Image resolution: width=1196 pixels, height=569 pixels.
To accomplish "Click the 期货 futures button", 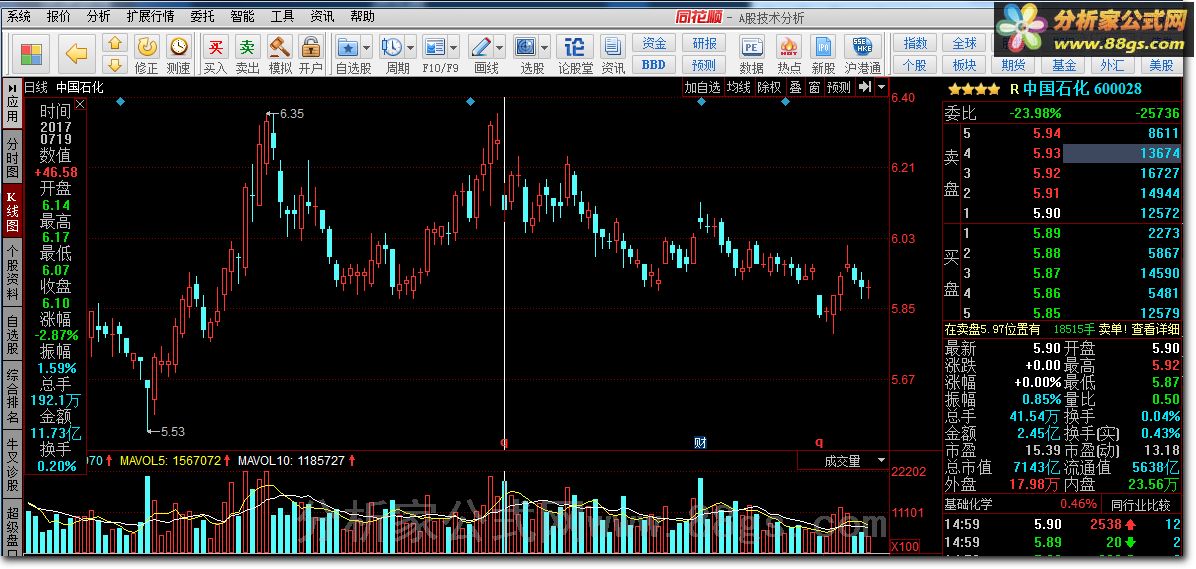I will [x=1014, y=65].
